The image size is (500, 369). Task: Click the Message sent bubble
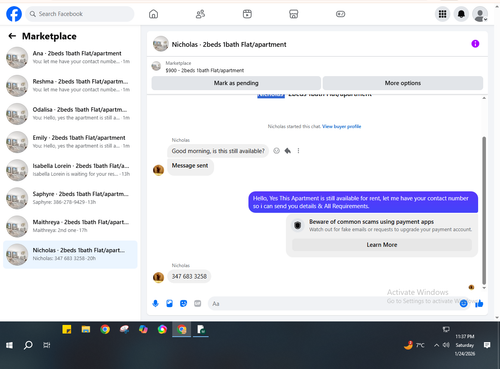coord(190,166)
